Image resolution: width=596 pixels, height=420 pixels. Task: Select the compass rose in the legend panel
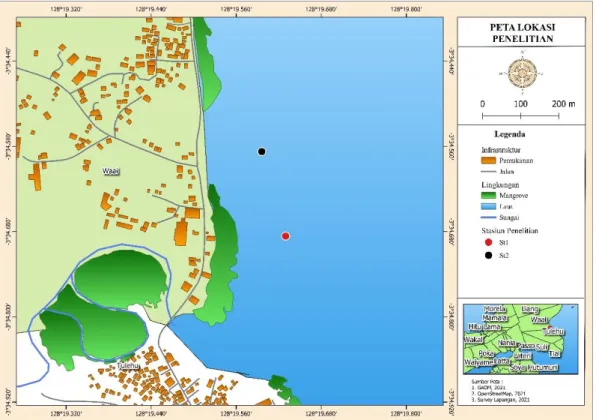click(522, 73)
